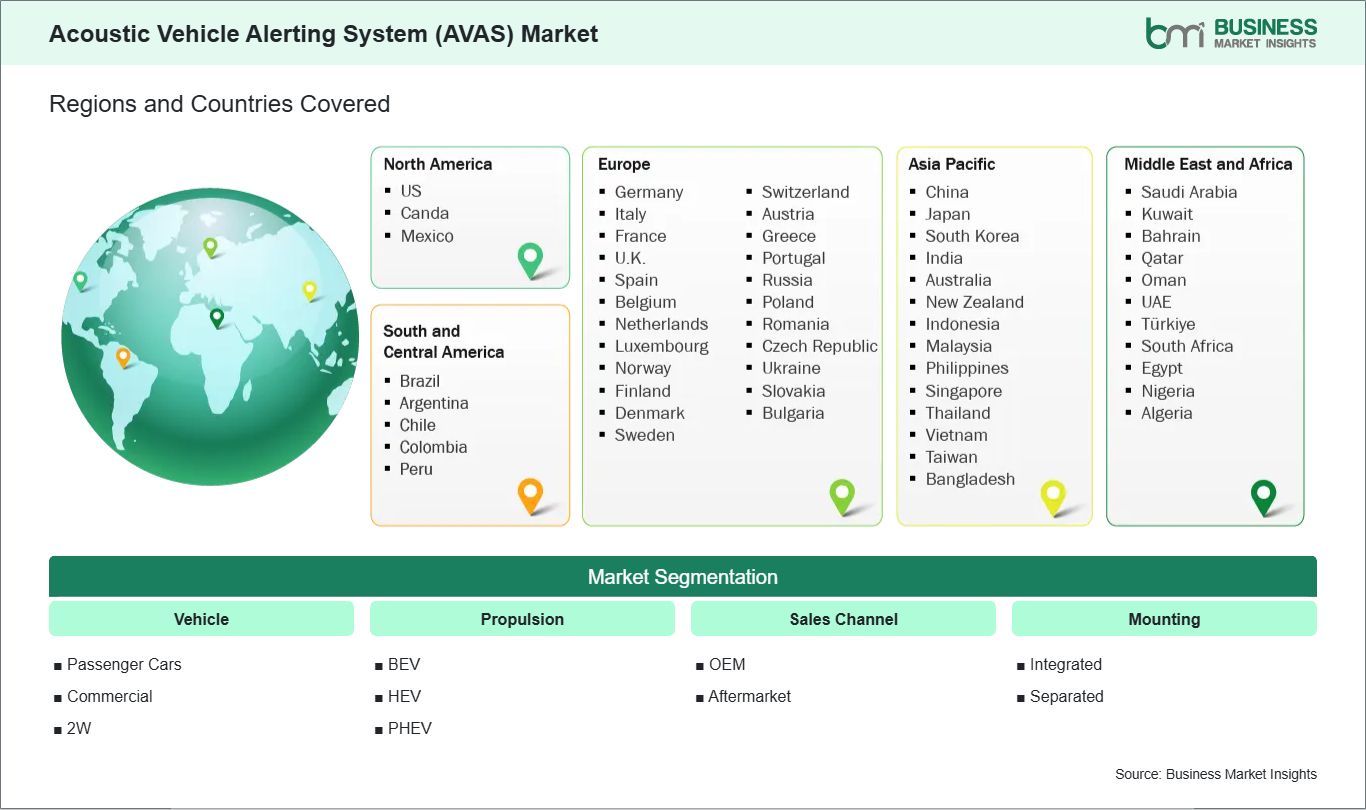The image size is (1366, 810).
Task: Click 'Mexico' in North America list
Action: (427, 236)
